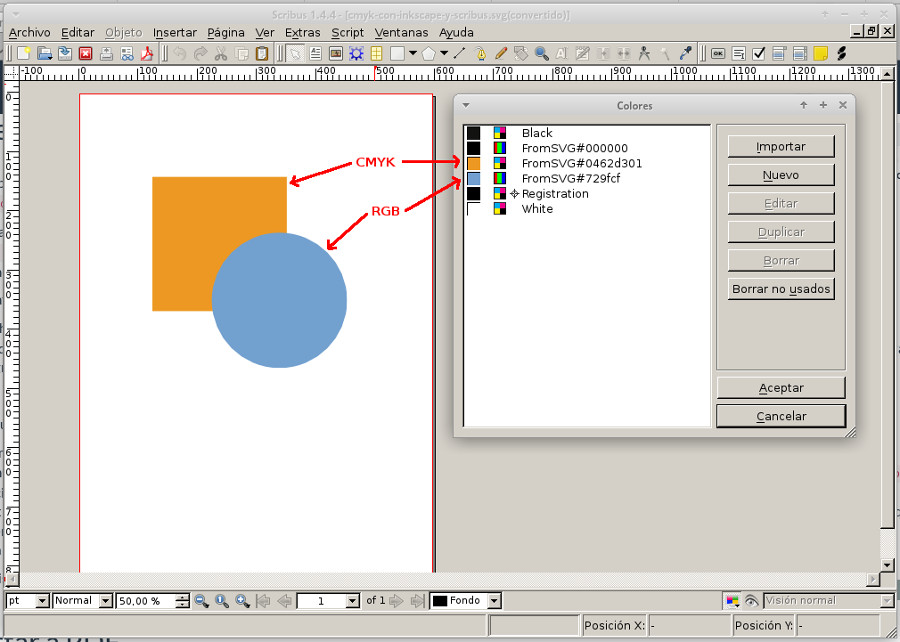This screenshot has height=642, width=900.
Task: Click the PDF link annotation footprints icon
Action: pos(841,53)
